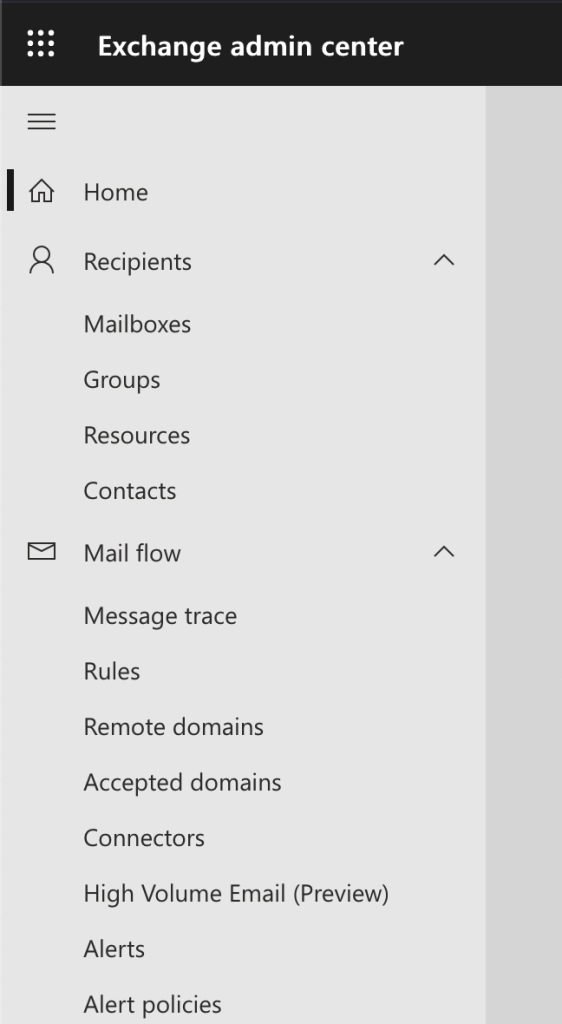This screenshot has height=1024, width=562.
Task: Click the Home house icon
Action: pos(41,191)
